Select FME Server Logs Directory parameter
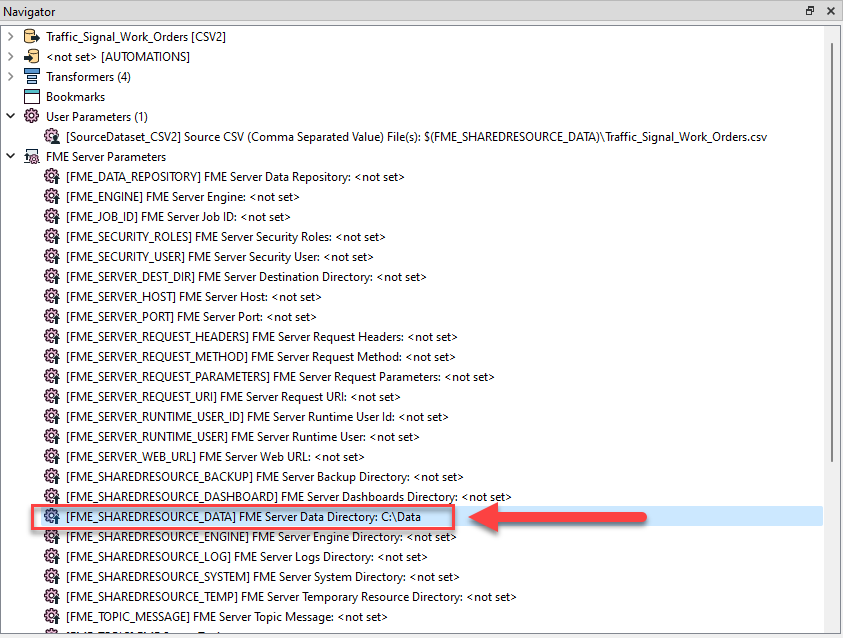The image size is (843, 638). tap(246, 557)
